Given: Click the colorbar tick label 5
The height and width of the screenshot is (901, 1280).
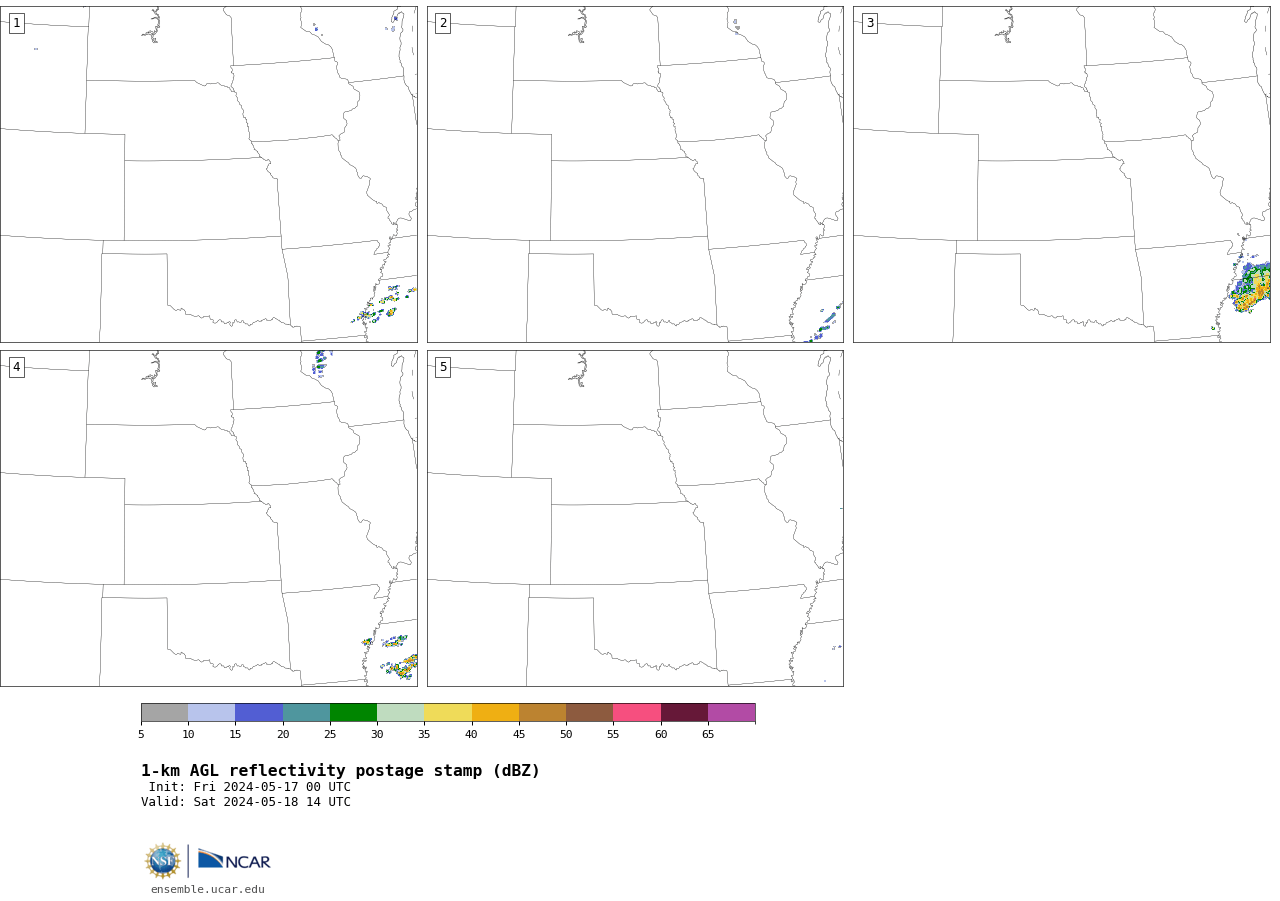Looking at the screenshot, I should (141, 735).
